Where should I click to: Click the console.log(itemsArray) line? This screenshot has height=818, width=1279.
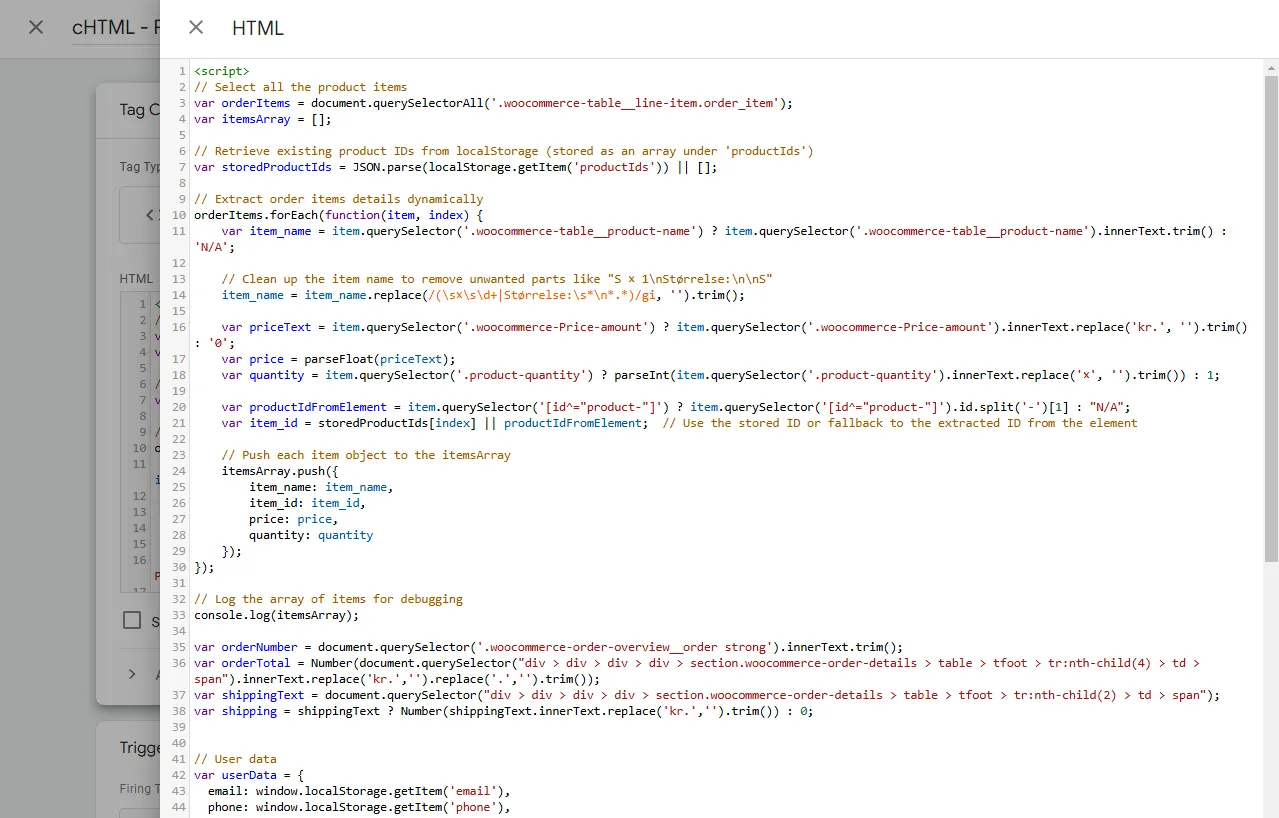coord(276,615)
